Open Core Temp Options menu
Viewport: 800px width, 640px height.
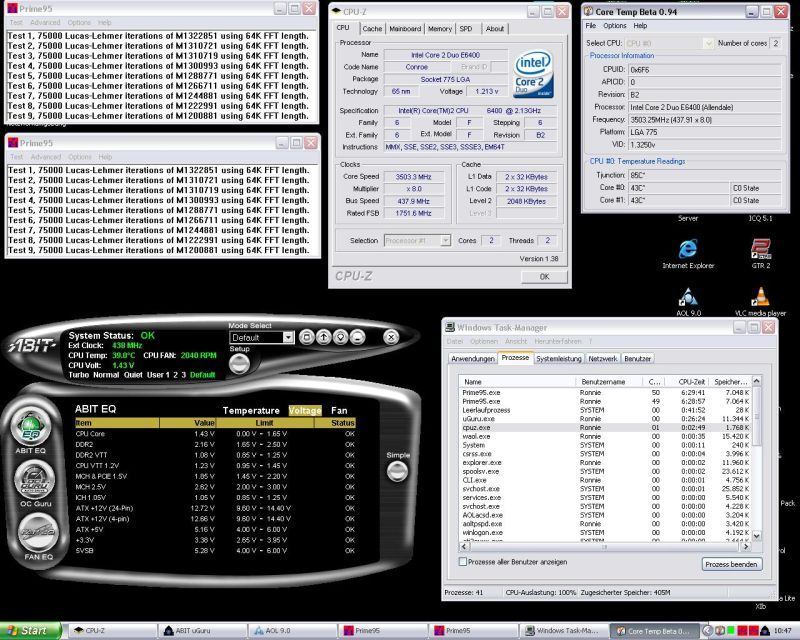(x=614, y=26)
